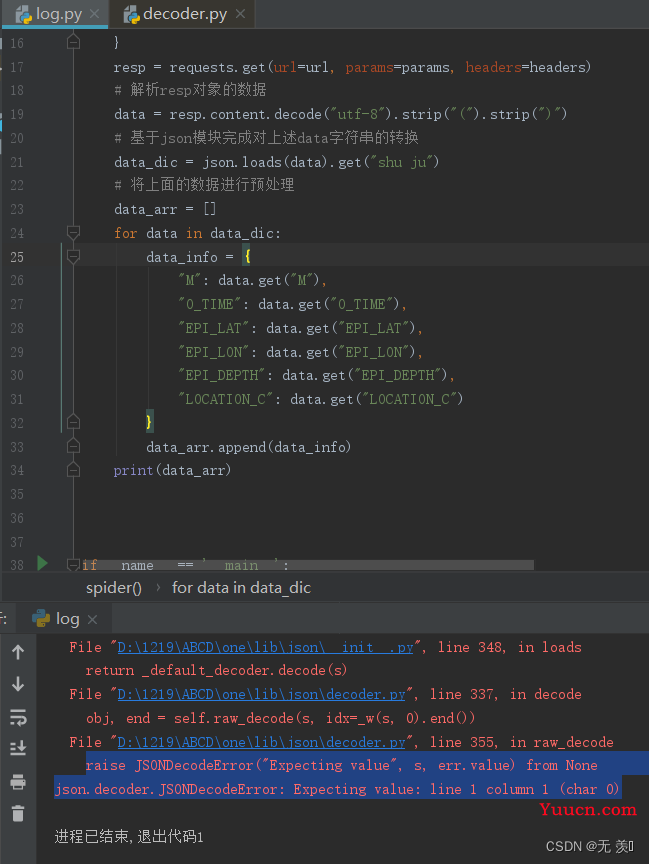649x864 pixels.
Task: Click line number 17 in the gutter
Action: [17, 67]
